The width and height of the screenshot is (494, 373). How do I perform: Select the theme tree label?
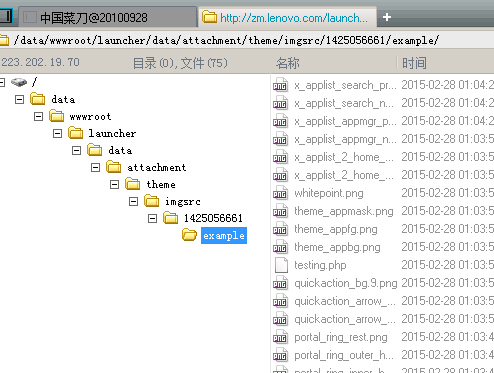161,184
